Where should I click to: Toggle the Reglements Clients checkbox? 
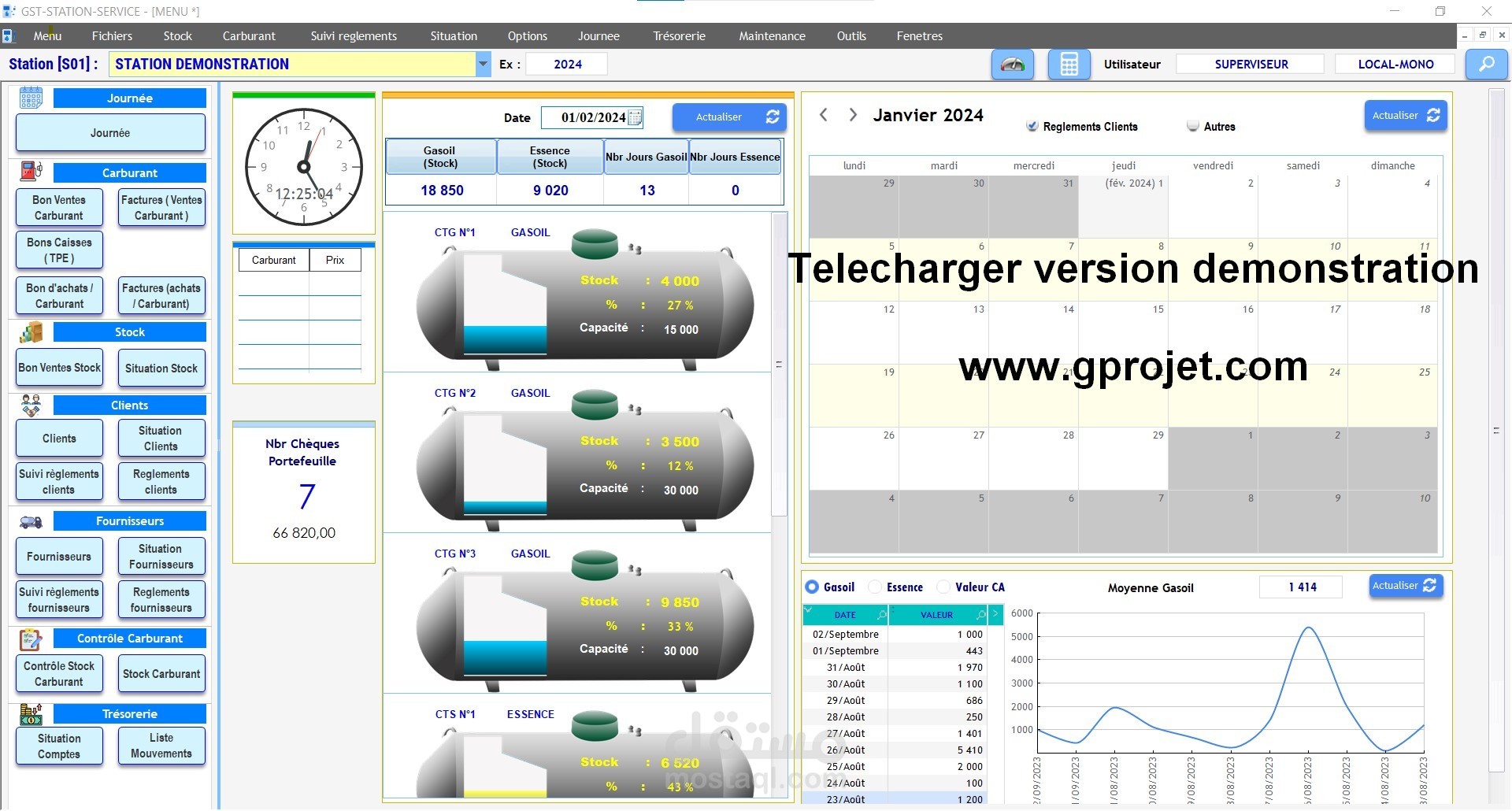tap(1032, 126)
